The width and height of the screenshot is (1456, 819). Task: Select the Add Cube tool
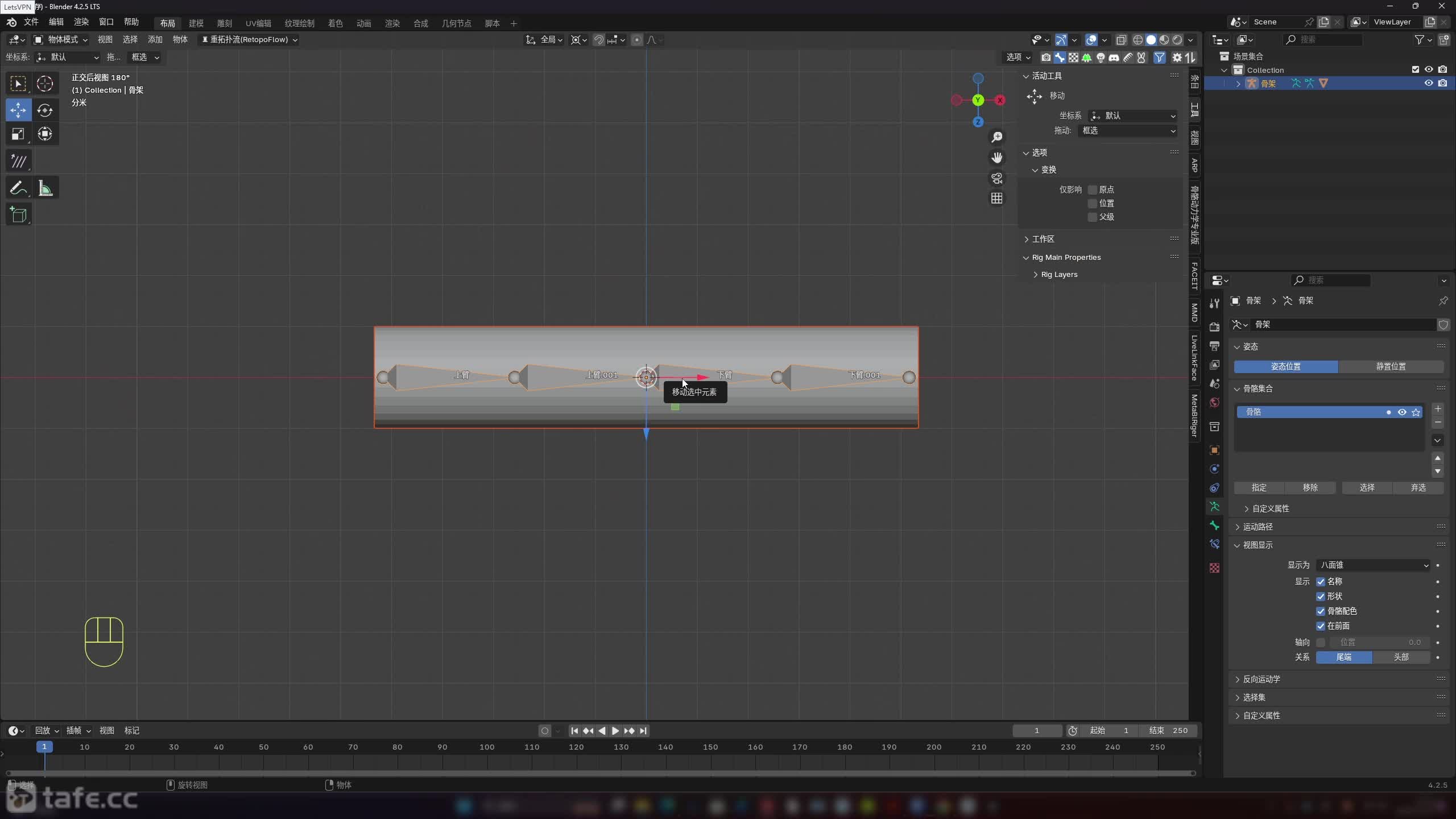18,215
